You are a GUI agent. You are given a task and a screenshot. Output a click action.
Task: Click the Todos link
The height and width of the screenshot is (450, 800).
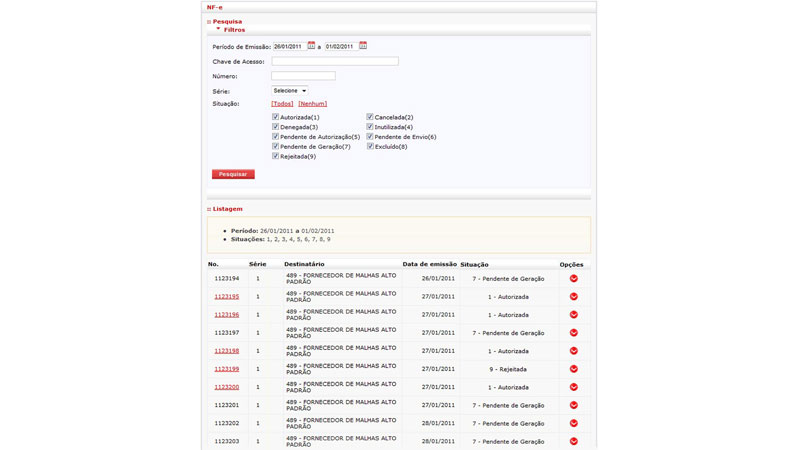[282, 104]
